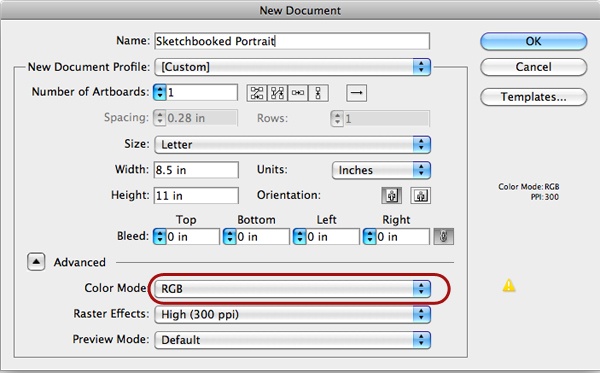Click the Top bleed stepper arrows
600x373 pixels.
(x=159, y=236)
